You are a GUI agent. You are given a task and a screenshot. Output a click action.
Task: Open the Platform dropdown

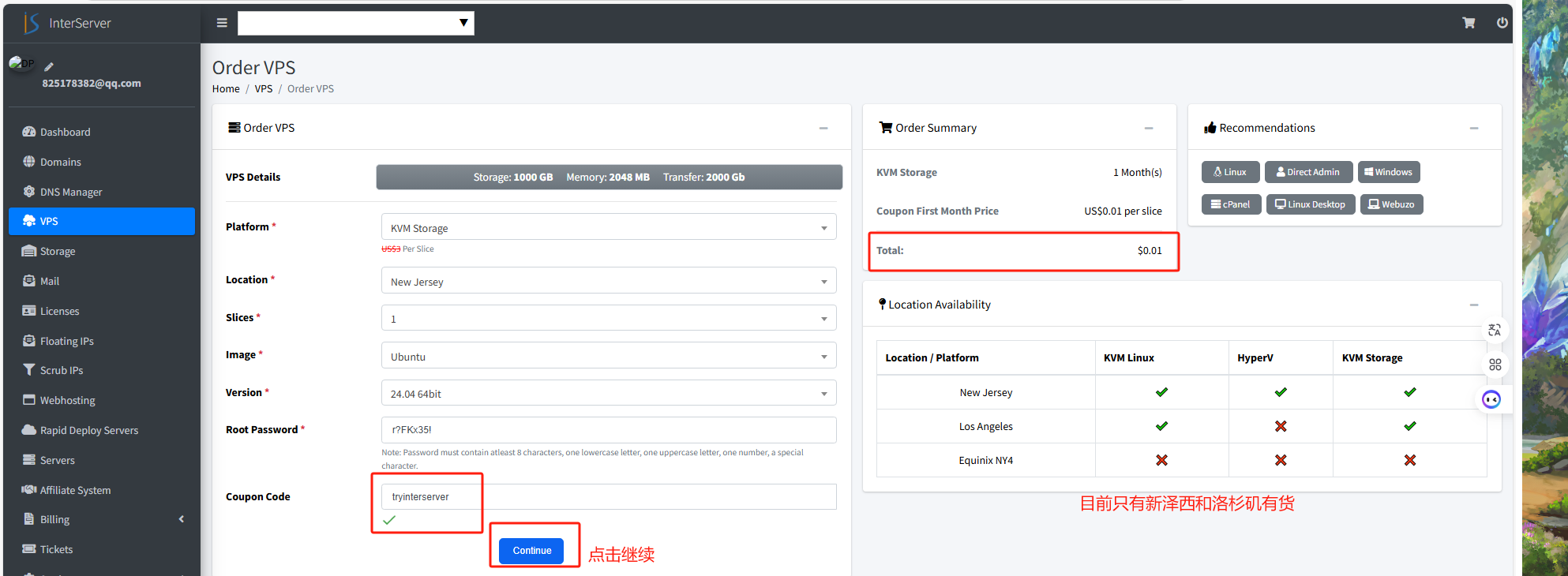(x=608, y=228)
